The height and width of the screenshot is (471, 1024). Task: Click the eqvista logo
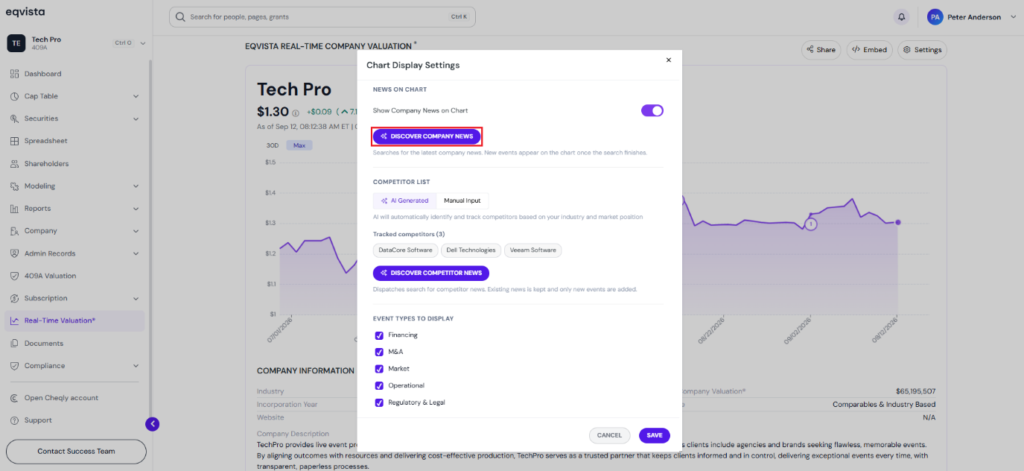point(25,12)
